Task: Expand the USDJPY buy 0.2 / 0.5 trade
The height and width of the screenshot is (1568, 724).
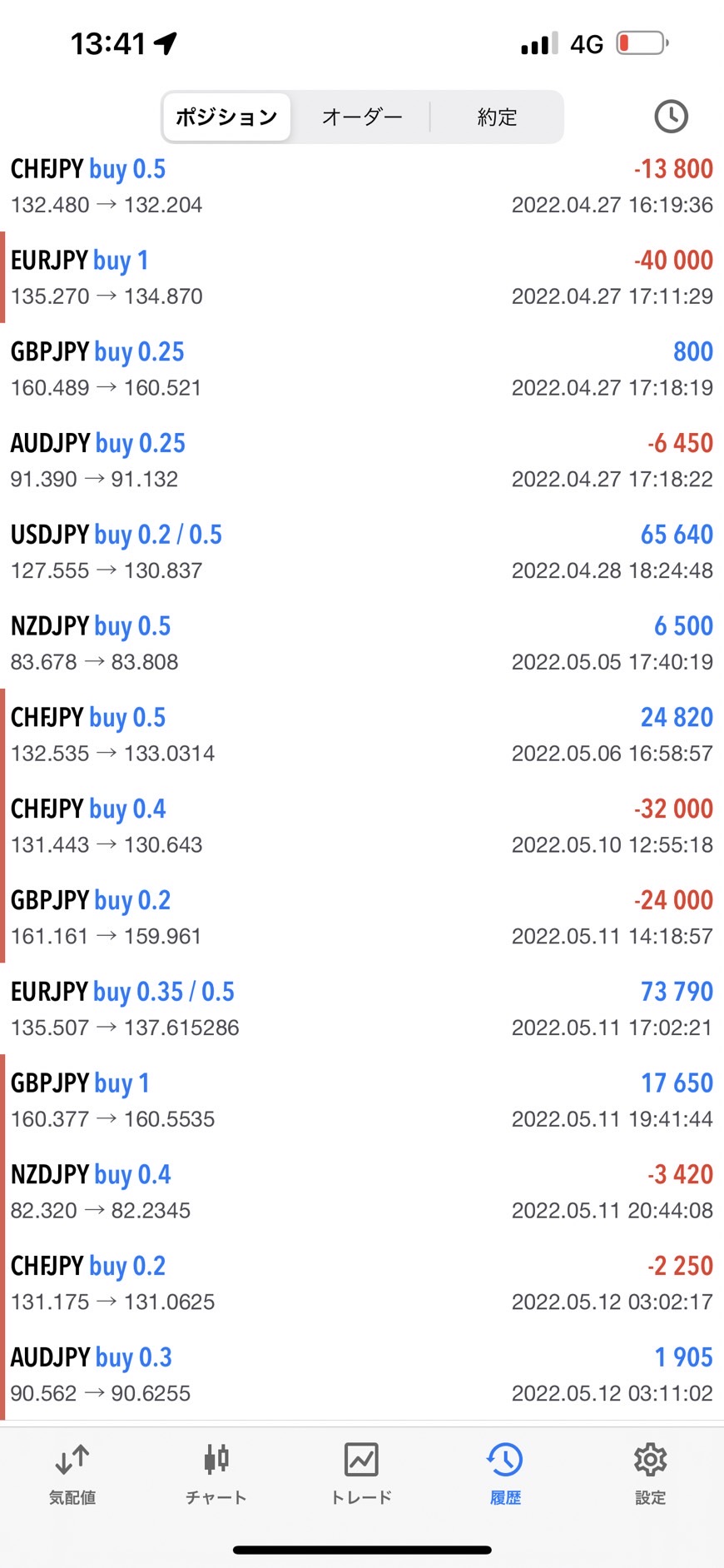Action: click(362, 551)
